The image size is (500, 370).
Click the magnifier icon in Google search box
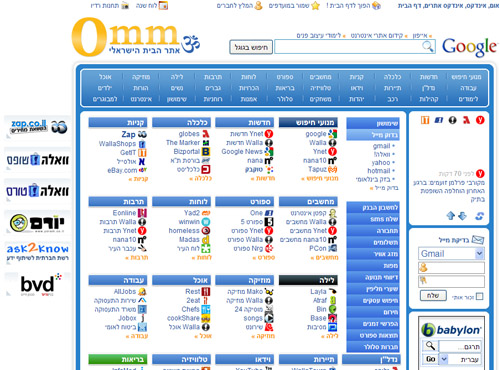[x=428, y=46]
